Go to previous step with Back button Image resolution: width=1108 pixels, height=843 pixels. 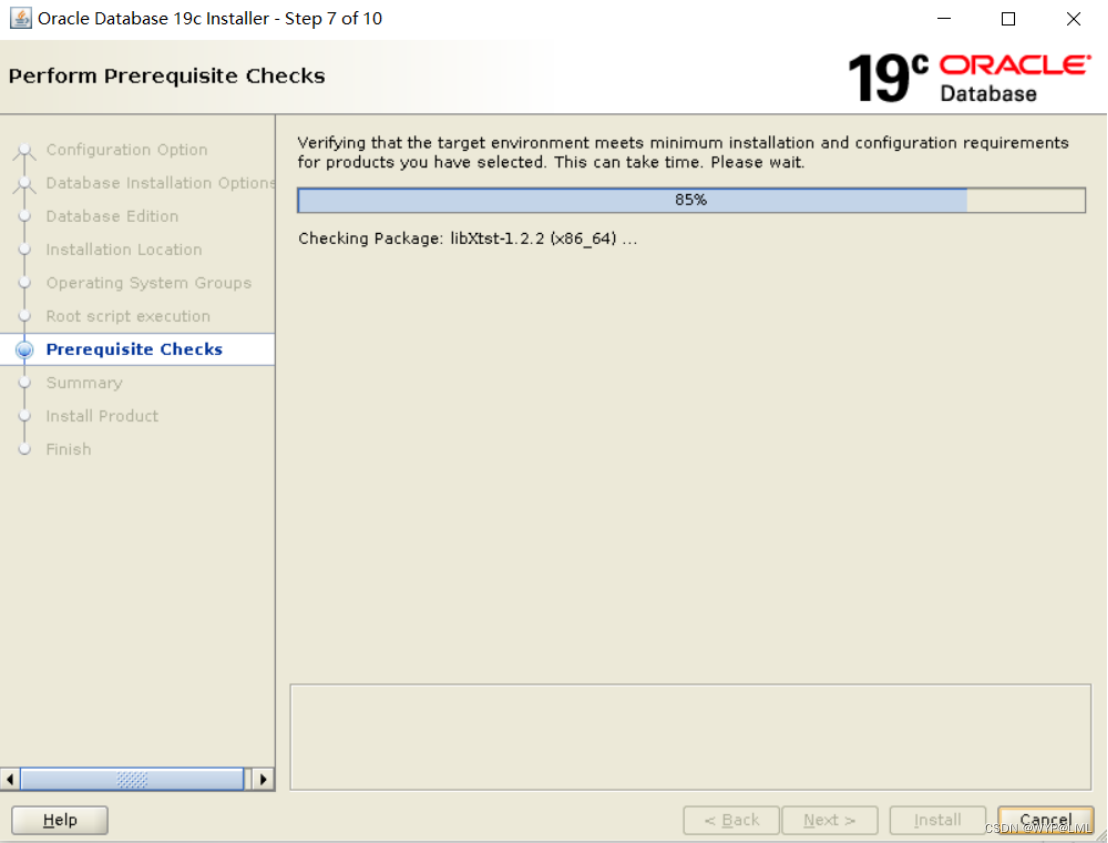click(731, 820)
